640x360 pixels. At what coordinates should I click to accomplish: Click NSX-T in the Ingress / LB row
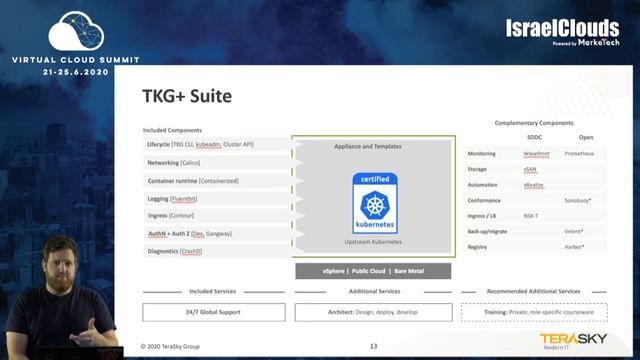(x=531, y=216)
